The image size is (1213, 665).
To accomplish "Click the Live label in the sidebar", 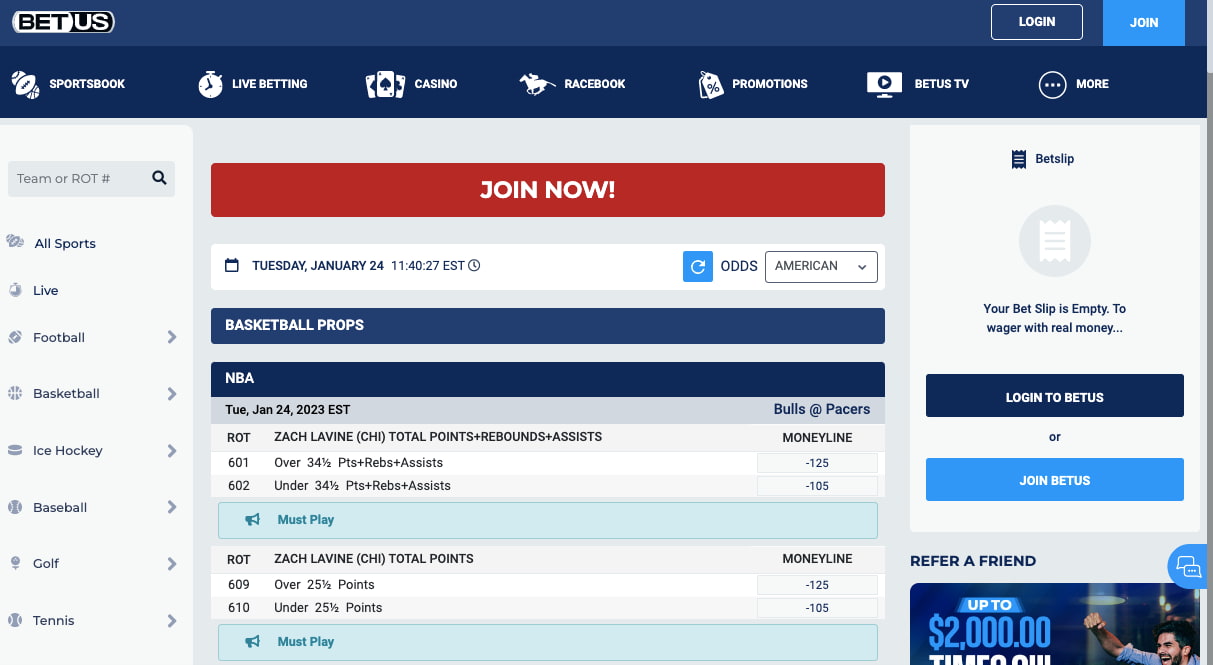I will (x=46, y=290).
